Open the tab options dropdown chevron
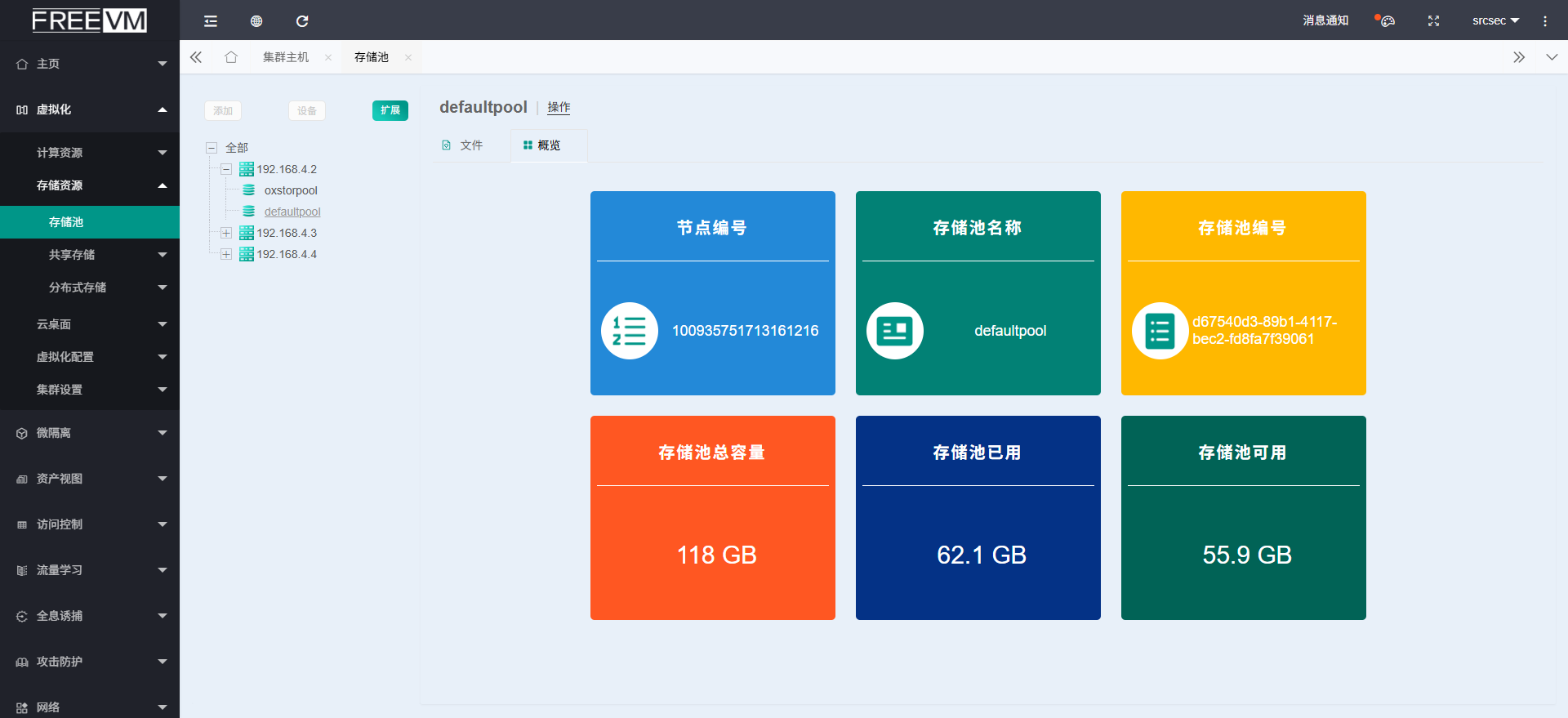The width and height of the screenshot is (1568, 718). 1552,57
